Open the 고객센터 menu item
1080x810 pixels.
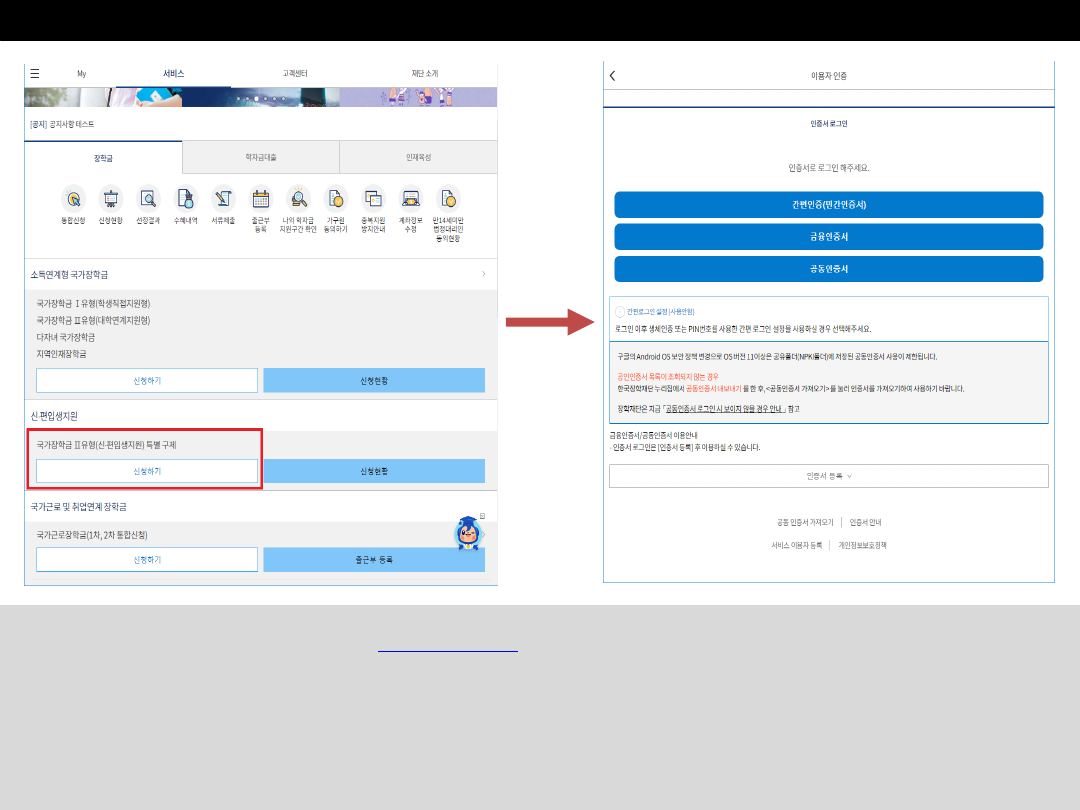tap(295, 74)
